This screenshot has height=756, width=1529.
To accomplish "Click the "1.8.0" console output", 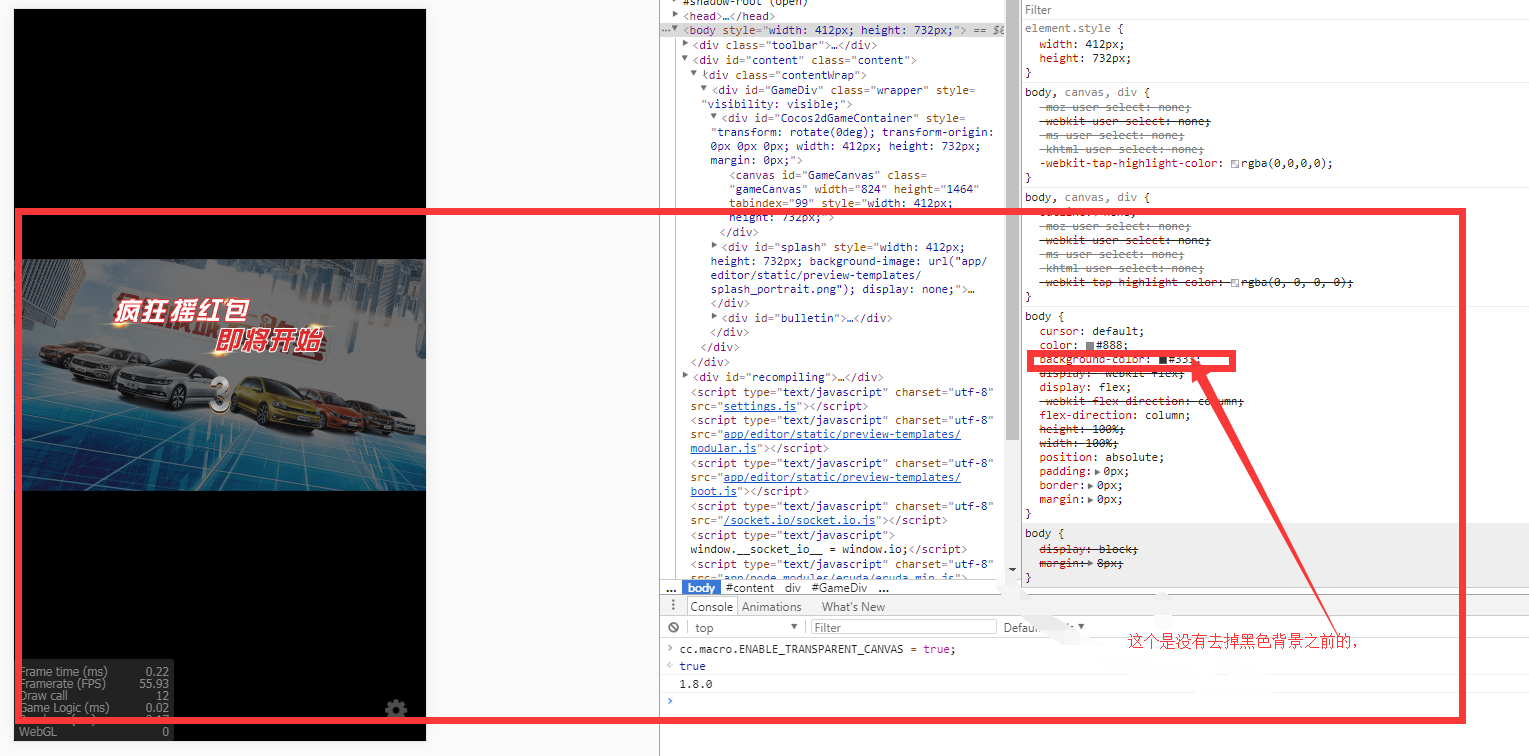I will pyautogui.click(x=695, y=684).
